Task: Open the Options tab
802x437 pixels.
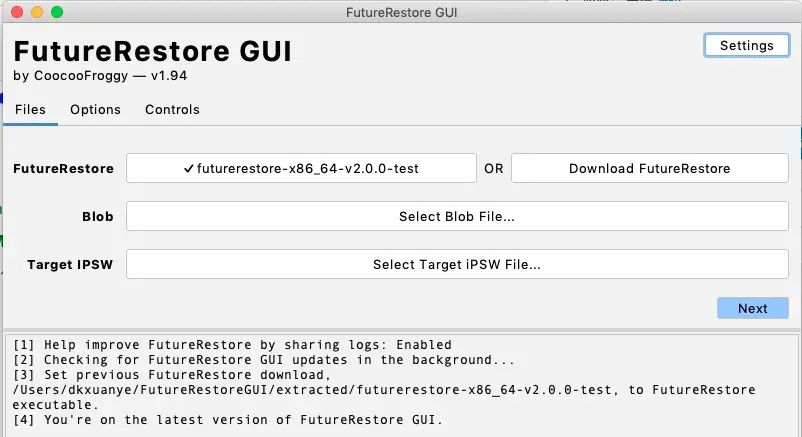Action: click(x=95, y=110)
